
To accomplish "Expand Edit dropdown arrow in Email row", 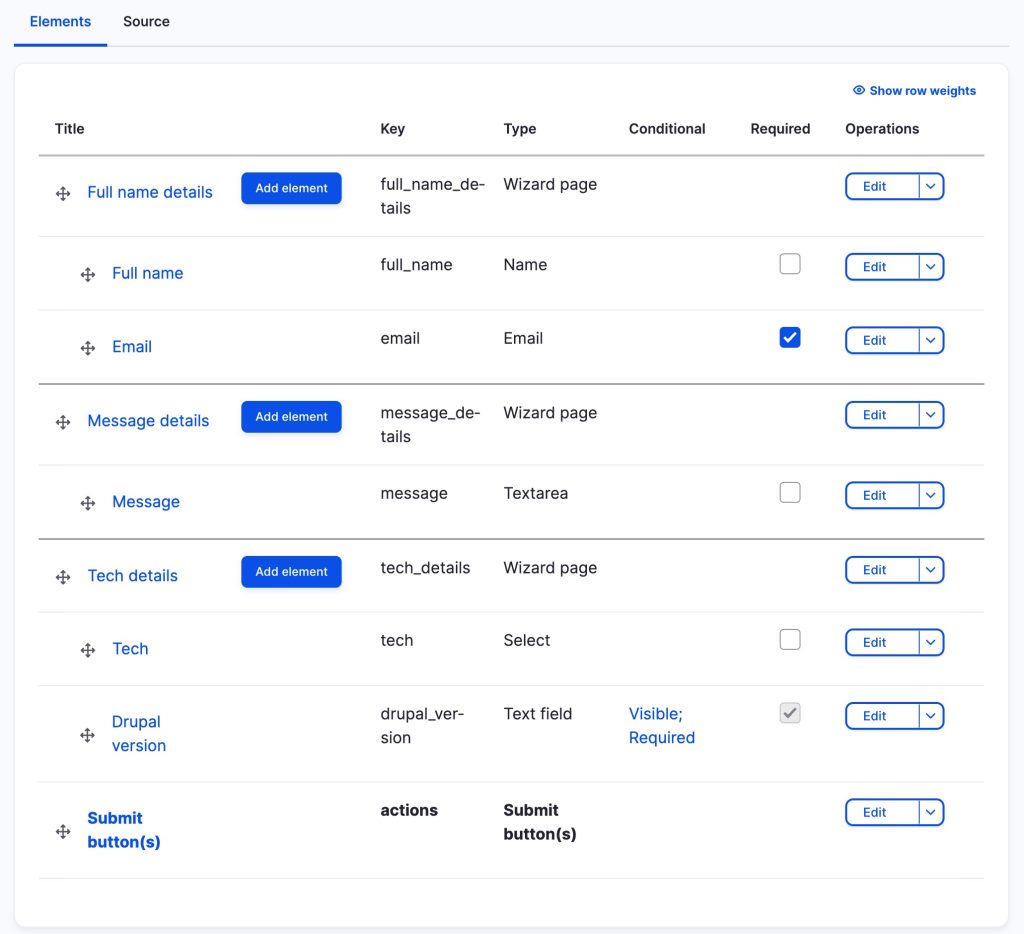I will pyautogui.click(x=931, y=340).
